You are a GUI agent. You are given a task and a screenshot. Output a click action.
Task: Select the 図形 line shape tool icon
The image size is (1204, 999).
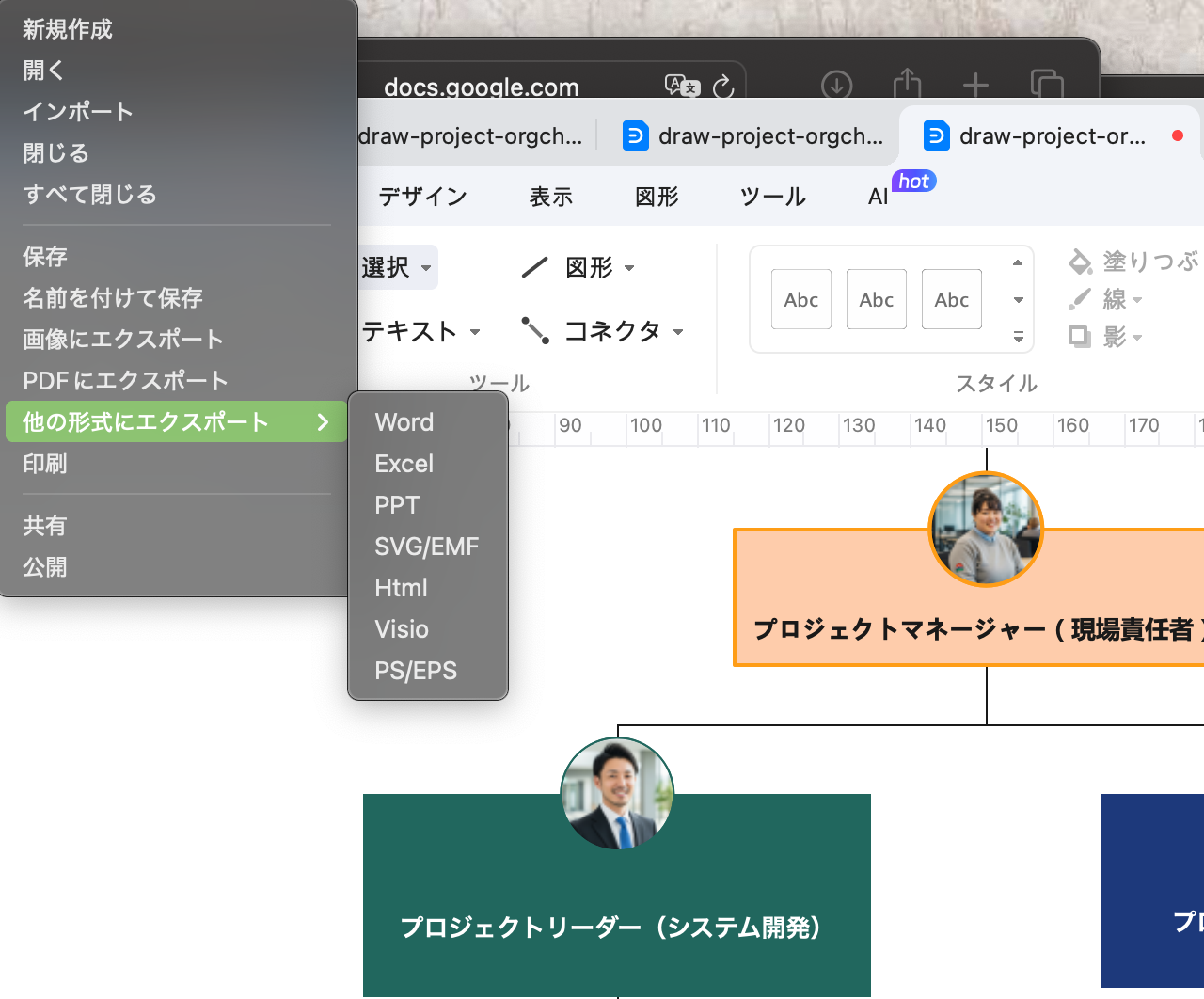click(534, 268)
